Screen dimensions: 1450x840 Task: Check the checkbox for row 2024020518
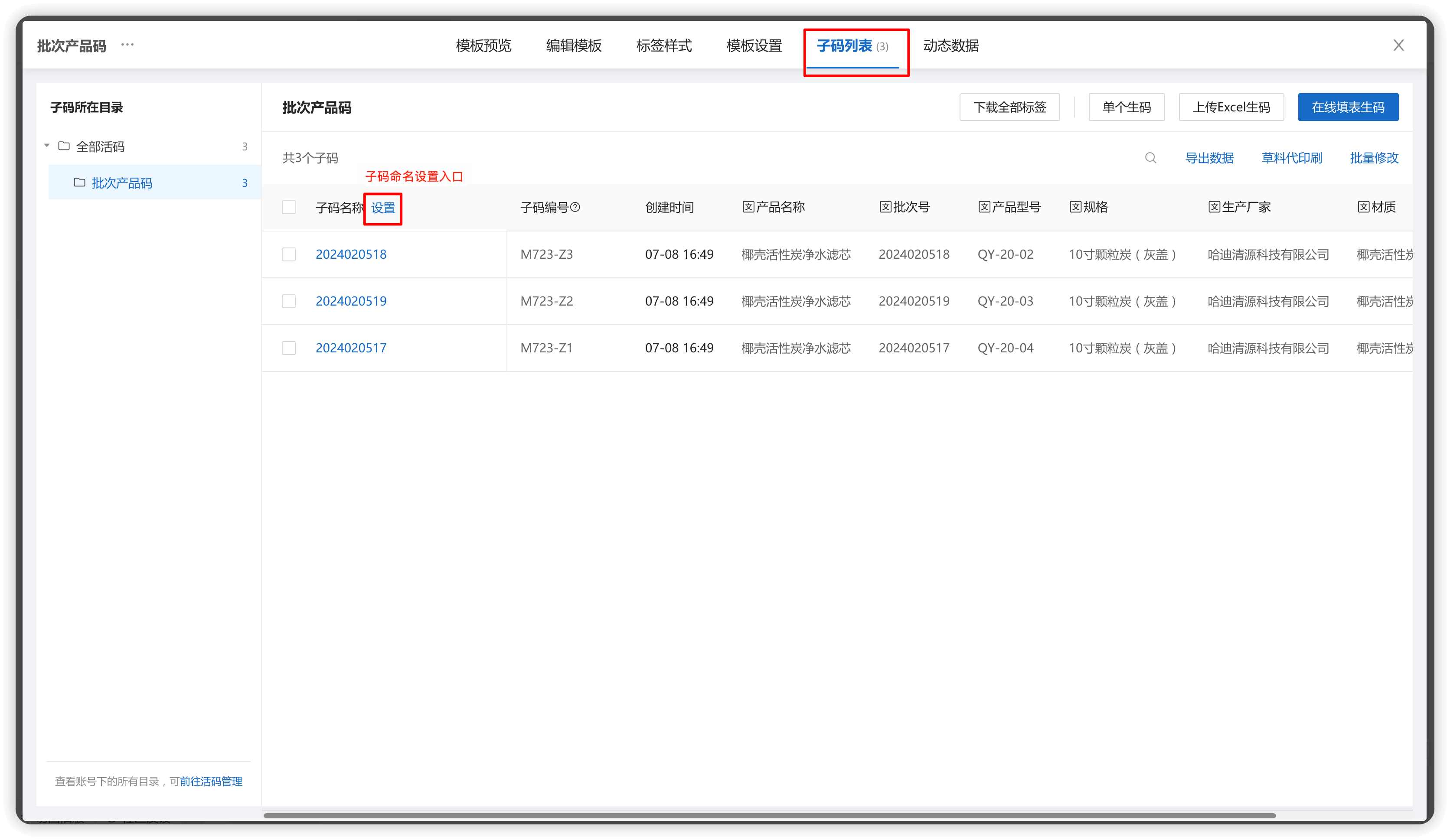(x=289, y=254)
